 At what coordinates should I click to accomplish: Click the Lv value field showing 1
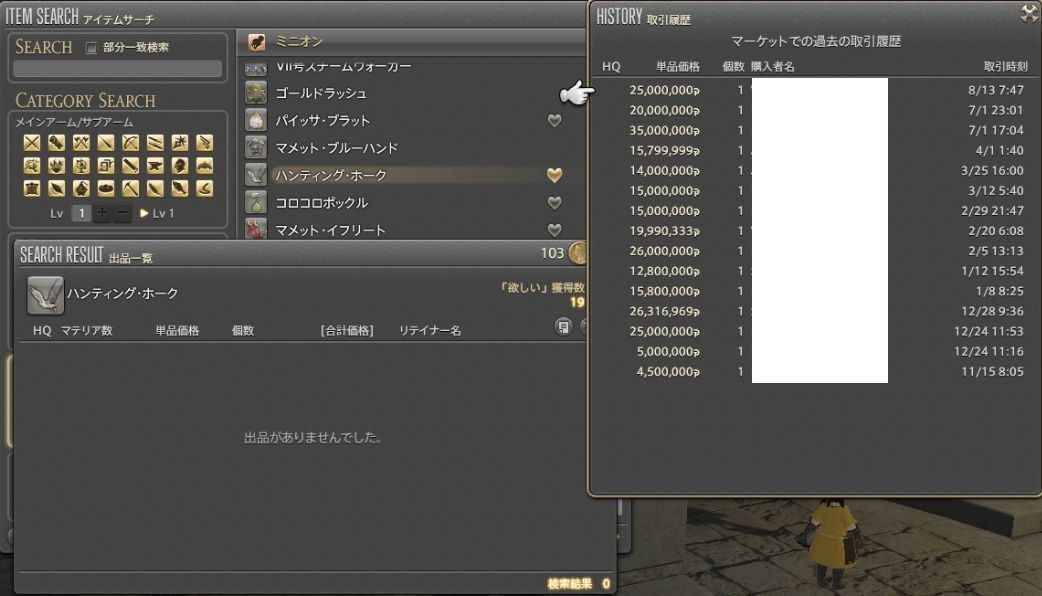coord(81,213)
